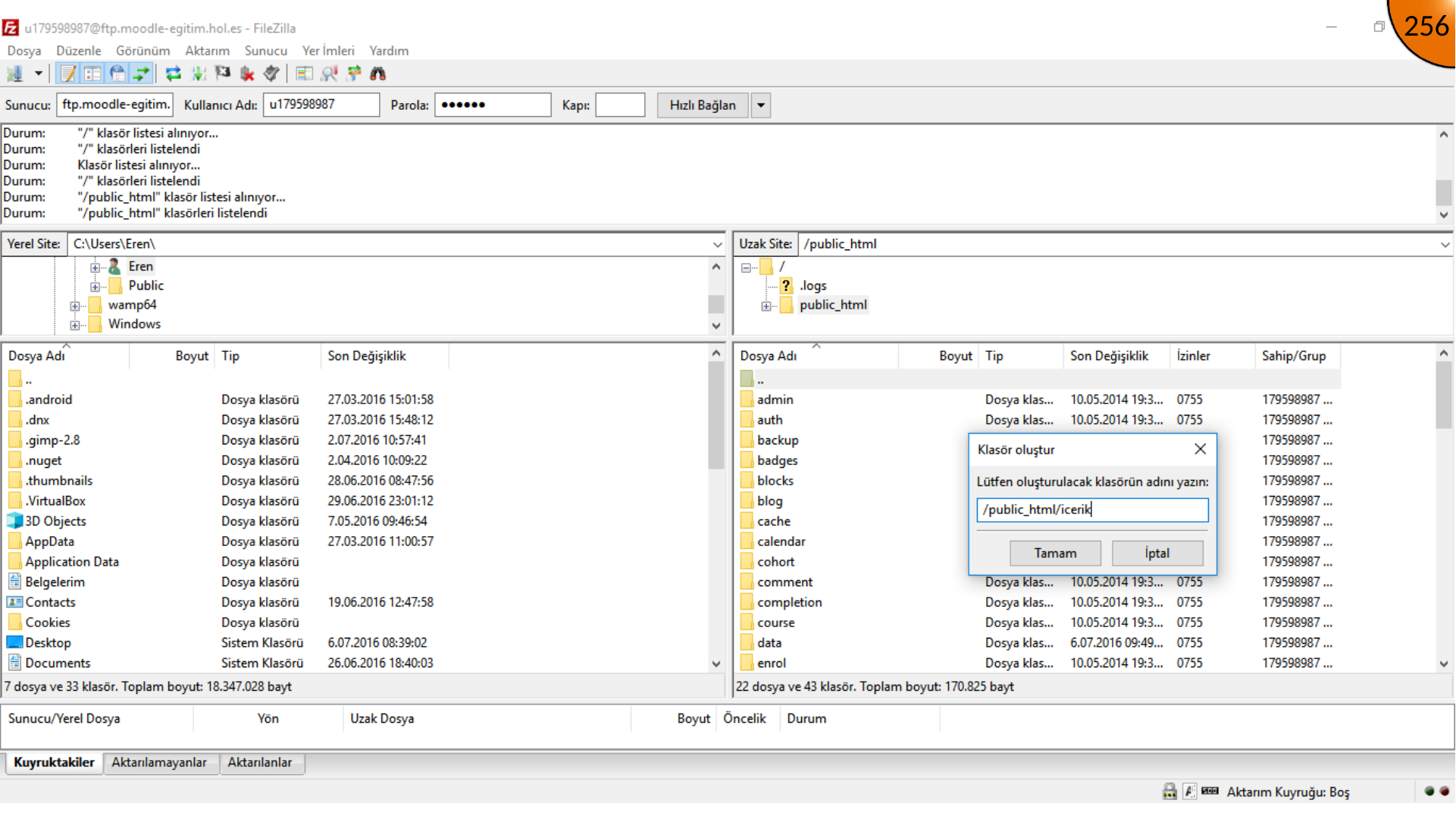
Task: Select the Desktop system folder icon
Action: click(14, 642)
